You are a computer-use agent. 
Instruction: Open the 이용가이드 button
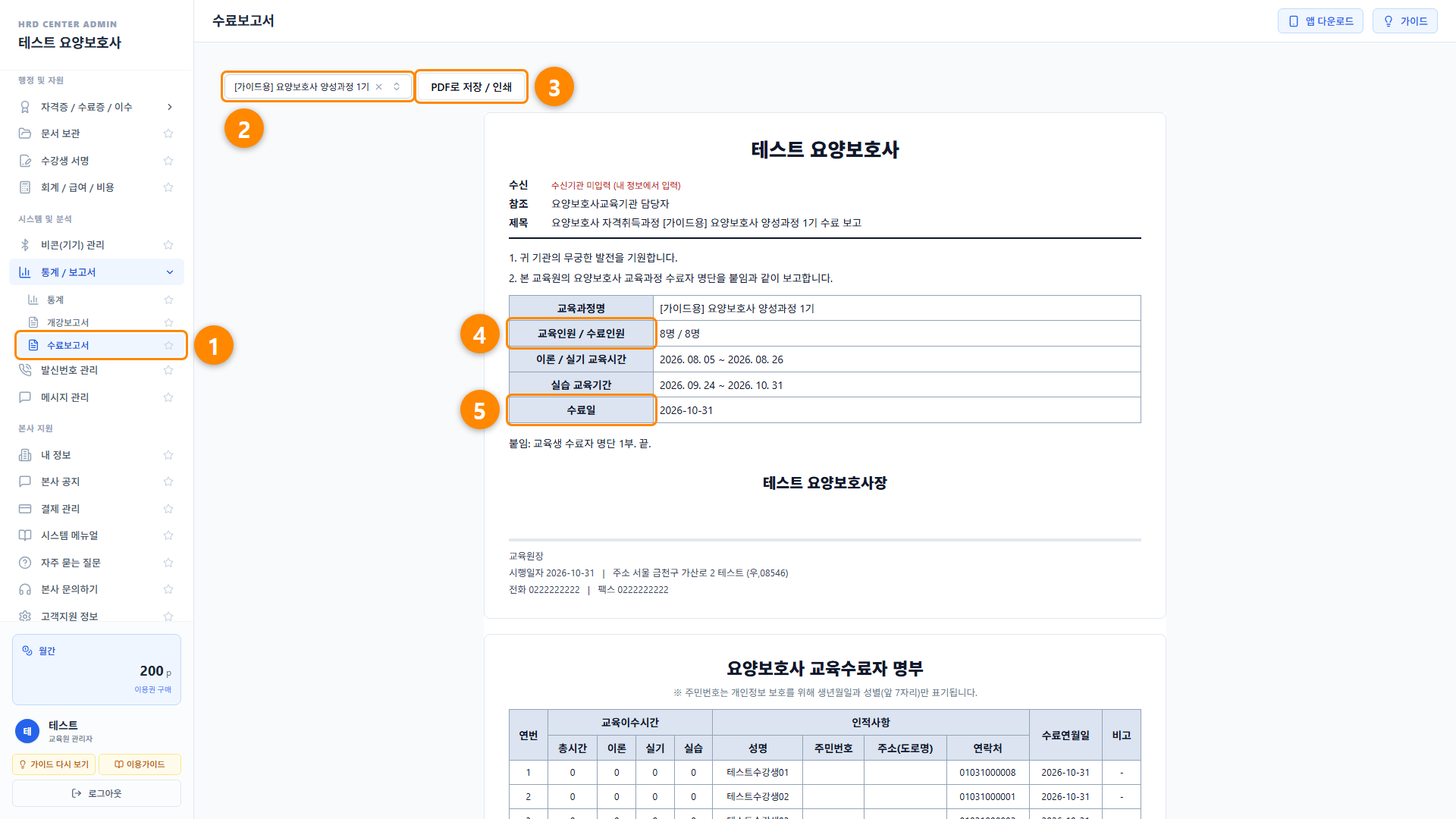[140, 764]
